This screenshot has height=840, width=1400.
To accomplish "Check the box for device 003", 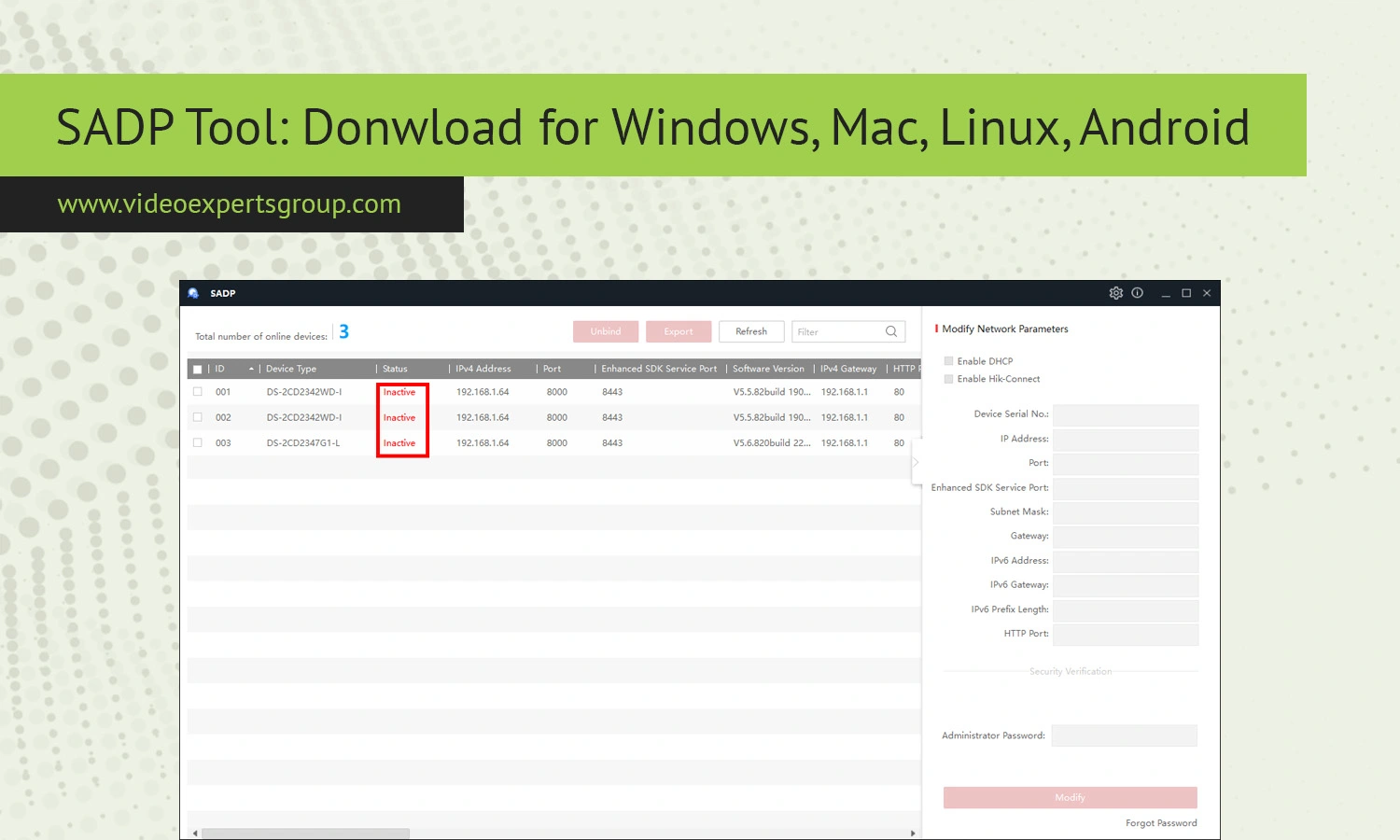I will 197,442.
